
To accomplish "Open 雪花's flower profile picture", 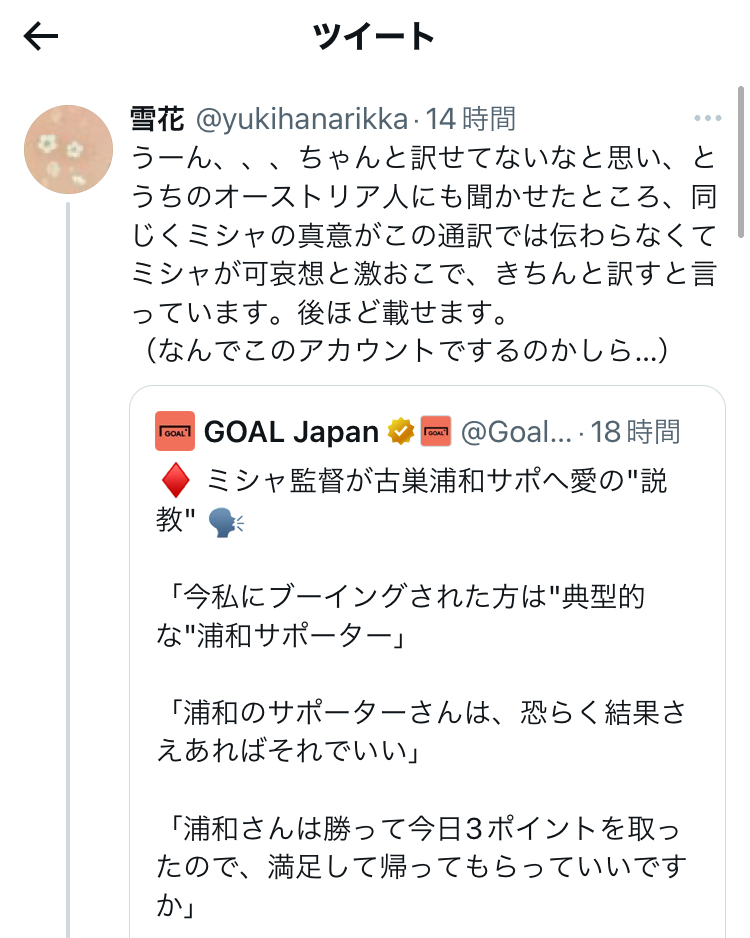I will [68, 150].
